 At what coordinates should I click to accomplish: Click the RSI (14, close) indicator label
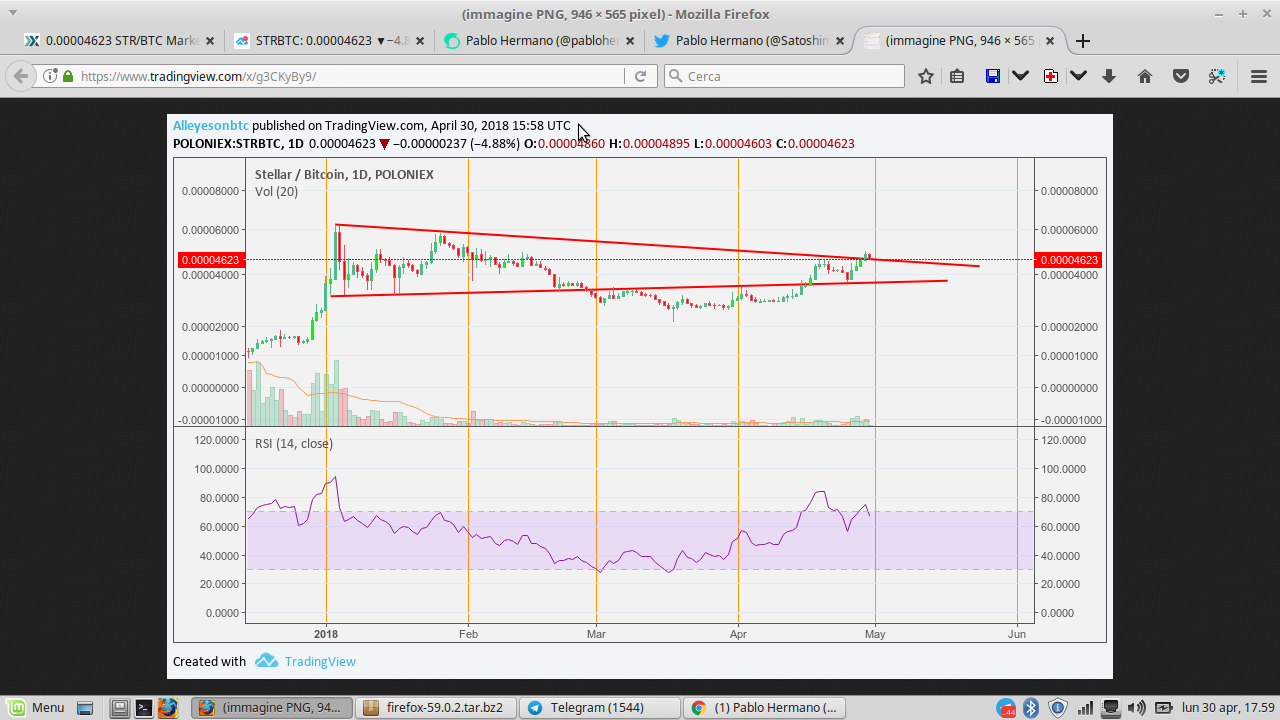(294, 443)
